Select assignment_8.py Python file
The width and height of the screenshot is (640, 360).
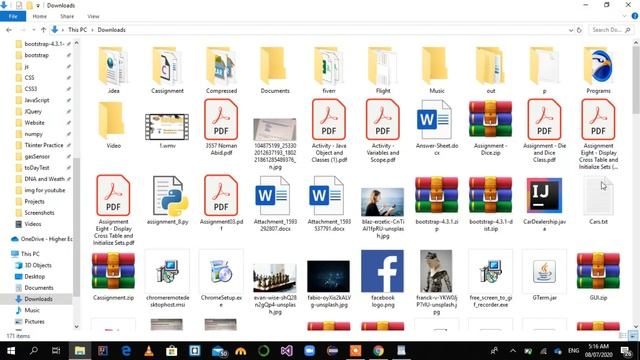pos(167,200)
